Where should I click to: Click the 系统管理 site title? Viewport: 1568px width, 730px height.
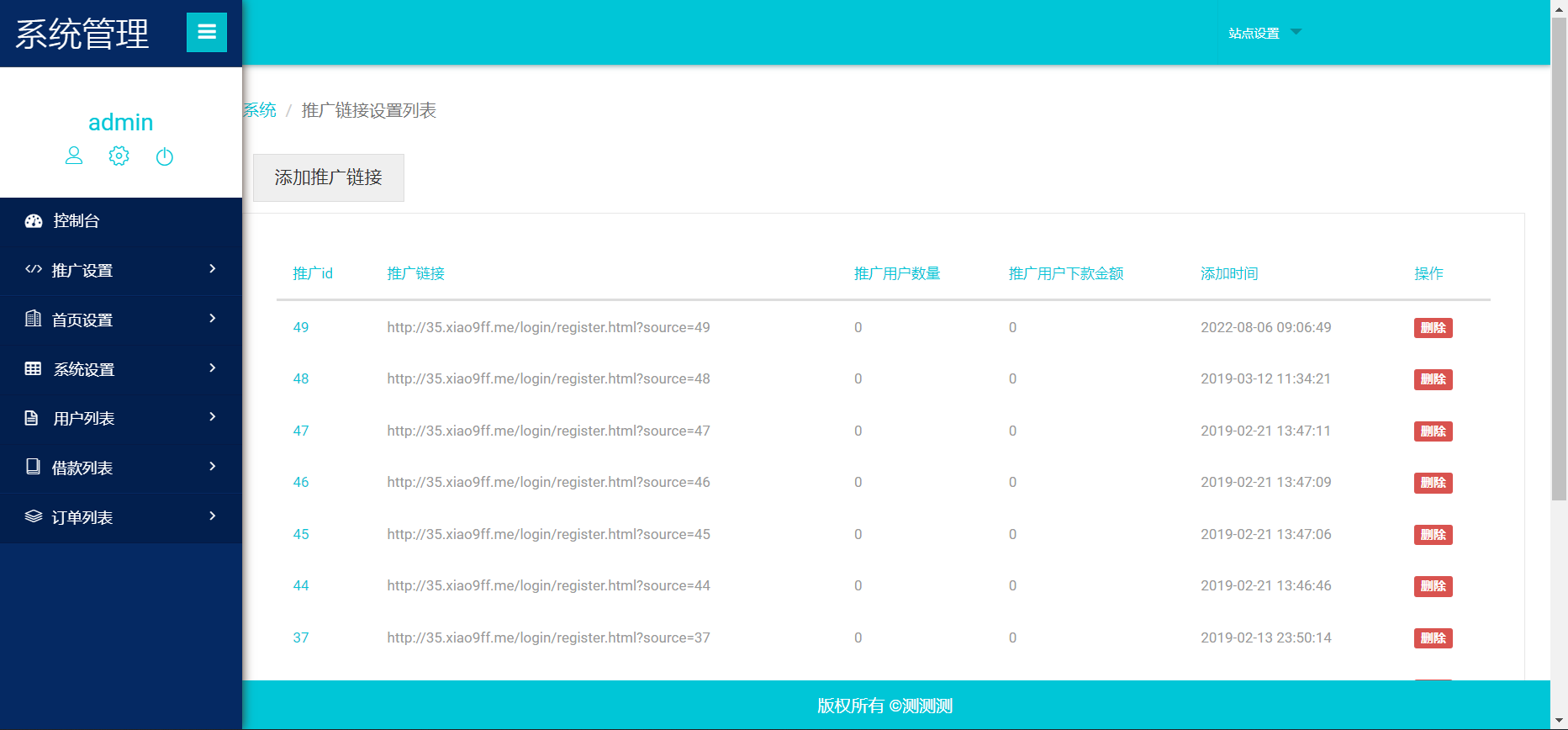(x=82, y=34)
